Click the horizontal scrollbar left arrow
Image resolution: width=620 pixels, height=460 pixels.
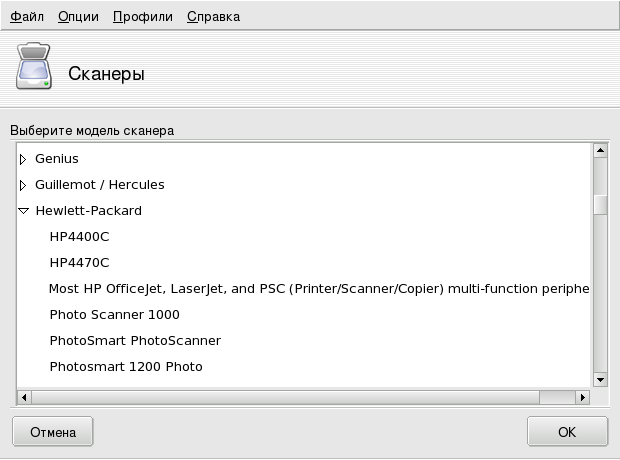pyautogui.click(x=24, y=397)
